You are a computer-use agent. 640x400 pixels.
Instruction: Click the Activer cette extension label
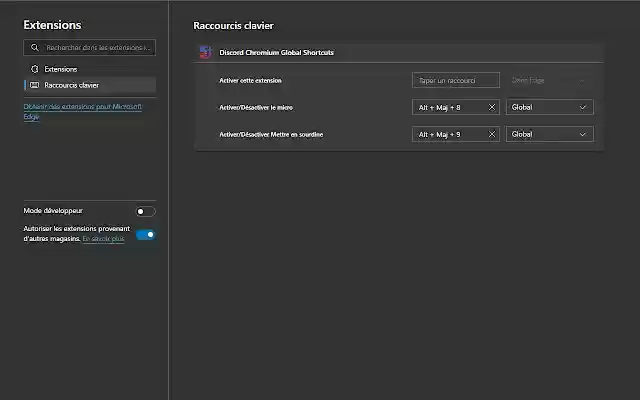click(x=250, y=81)
